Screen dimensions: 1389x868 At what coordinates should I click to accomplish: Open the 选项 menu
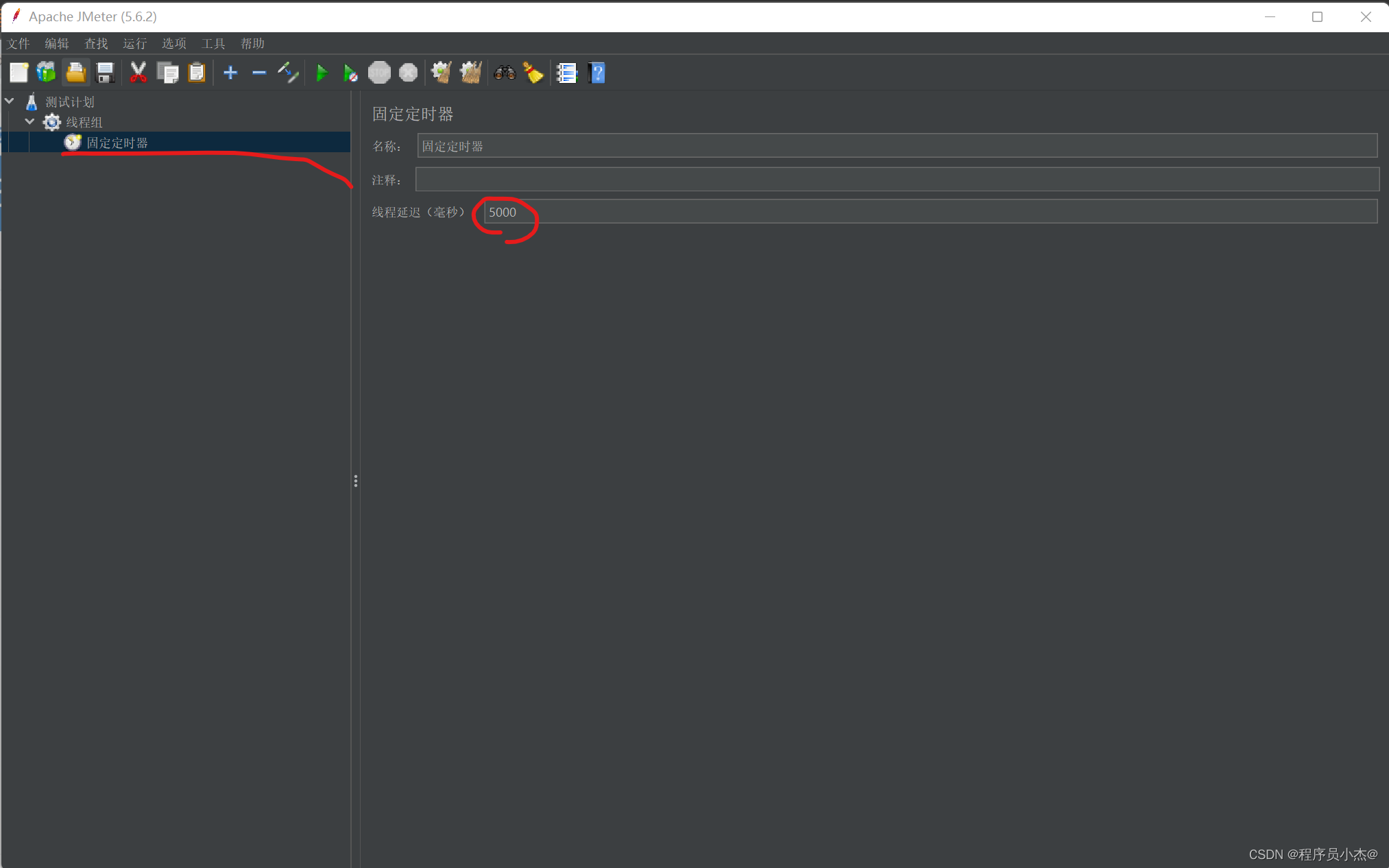(174, 44)
